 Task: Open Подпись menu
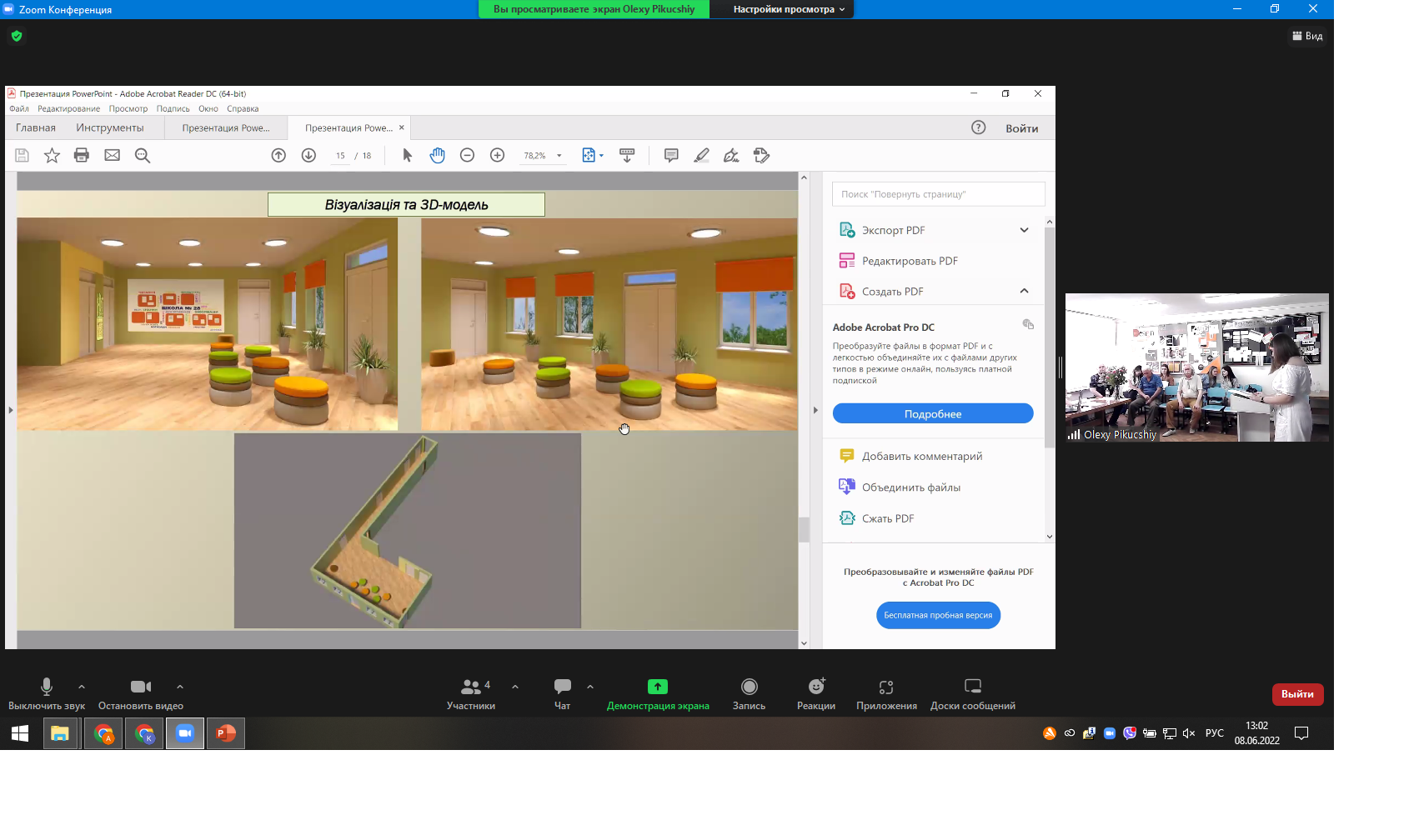pyautogui.click(x=173, y=108)
